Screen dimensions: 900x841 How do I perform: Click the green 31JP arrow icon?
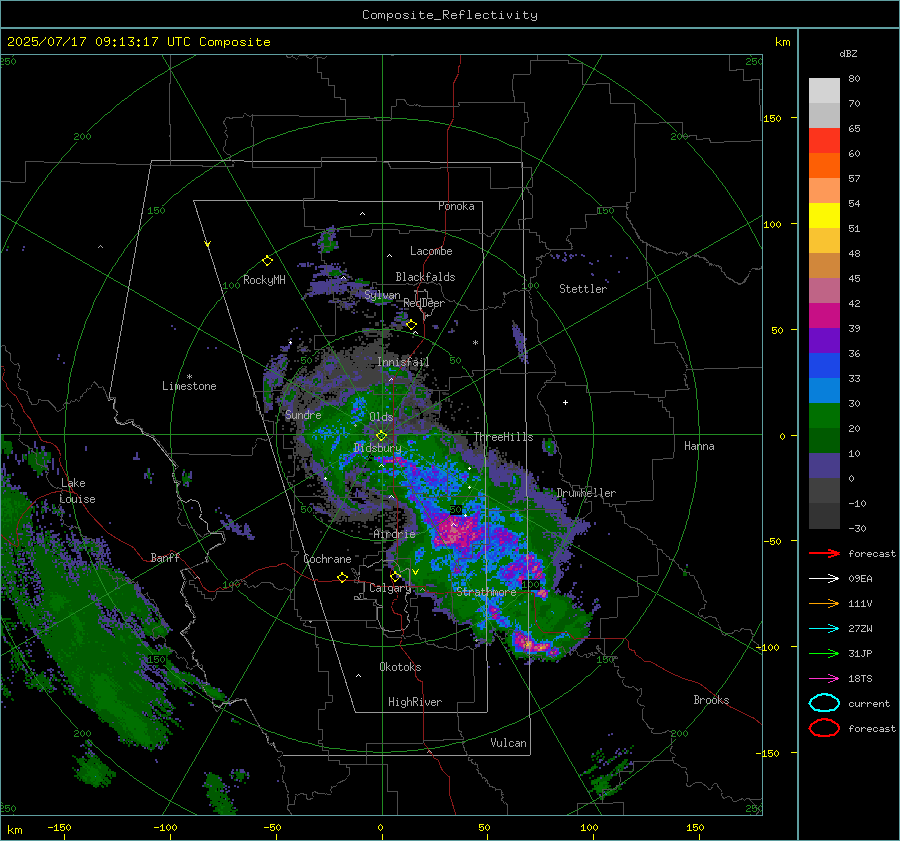click(x=824, y=653)
